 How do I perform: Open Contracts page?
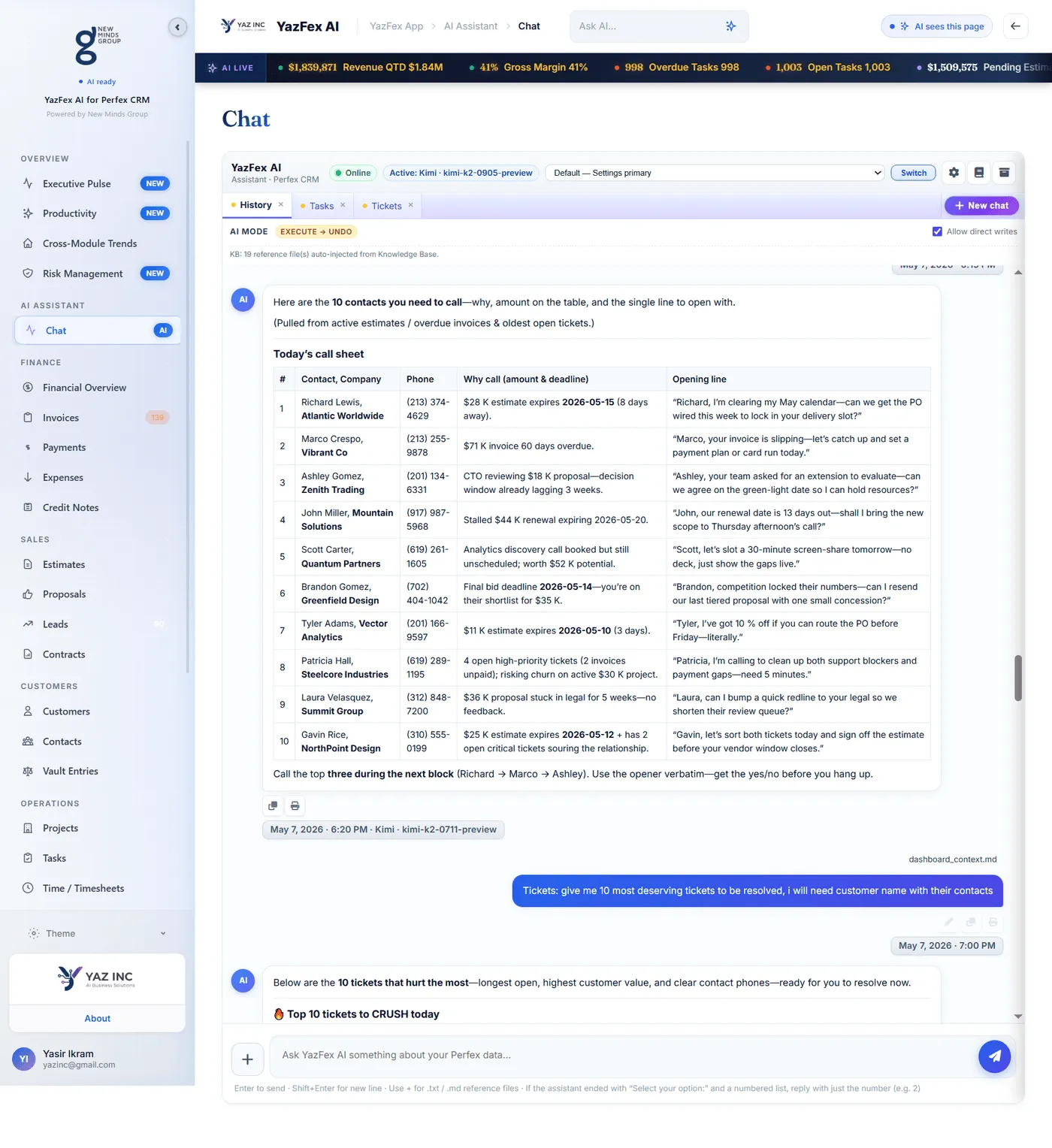(x=98, y=654)
